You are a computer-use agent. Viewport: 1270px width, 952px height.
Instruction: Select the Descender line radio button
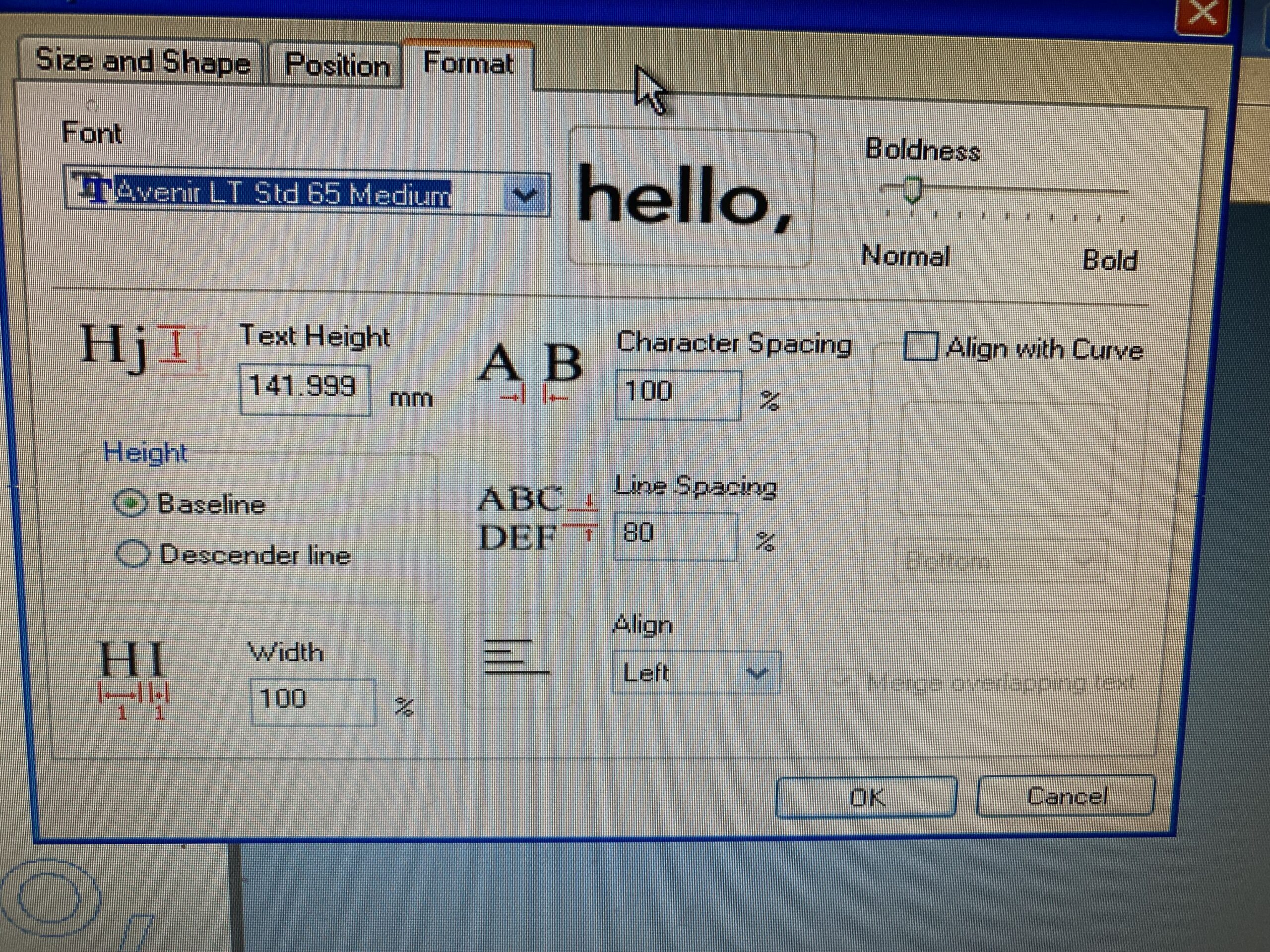pos(132,554)
